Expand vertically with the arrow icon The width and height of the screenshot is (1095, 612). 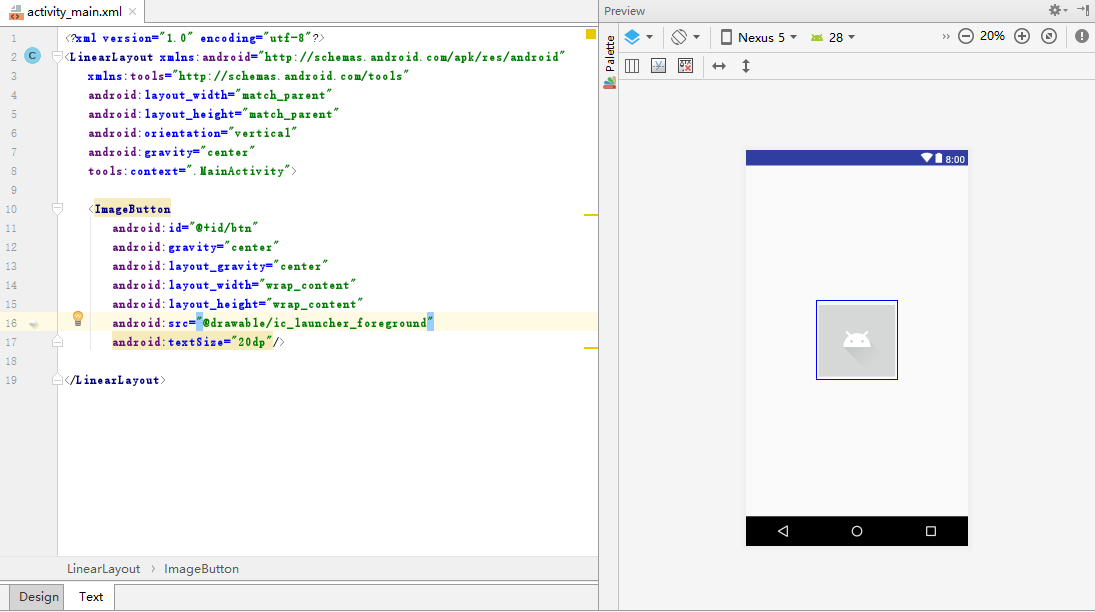point(745,66)
